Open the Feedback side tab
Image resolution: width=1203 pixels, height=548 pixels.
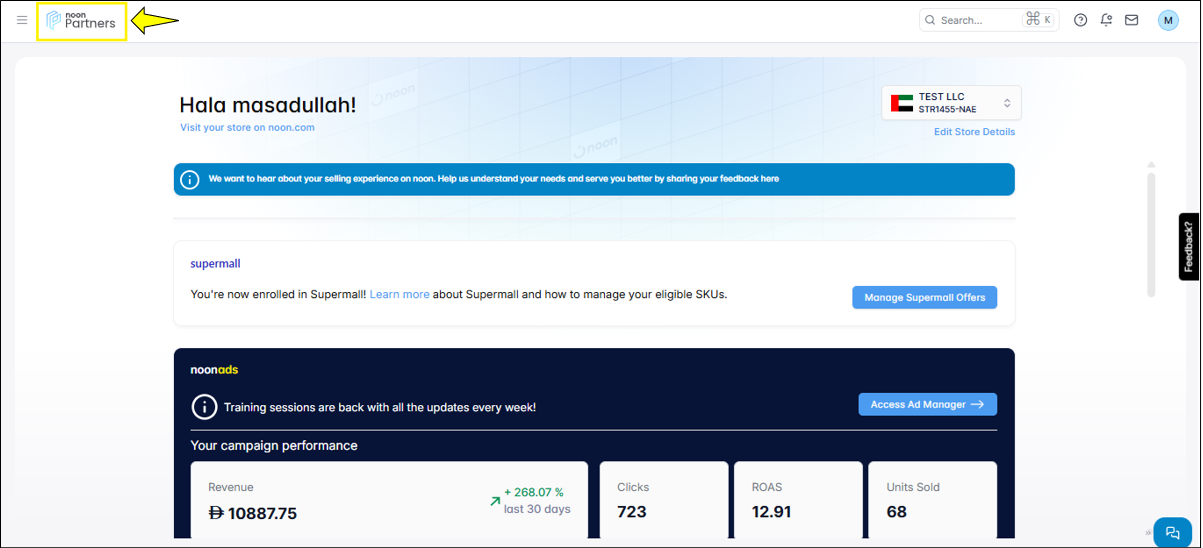coord(1189,246)
